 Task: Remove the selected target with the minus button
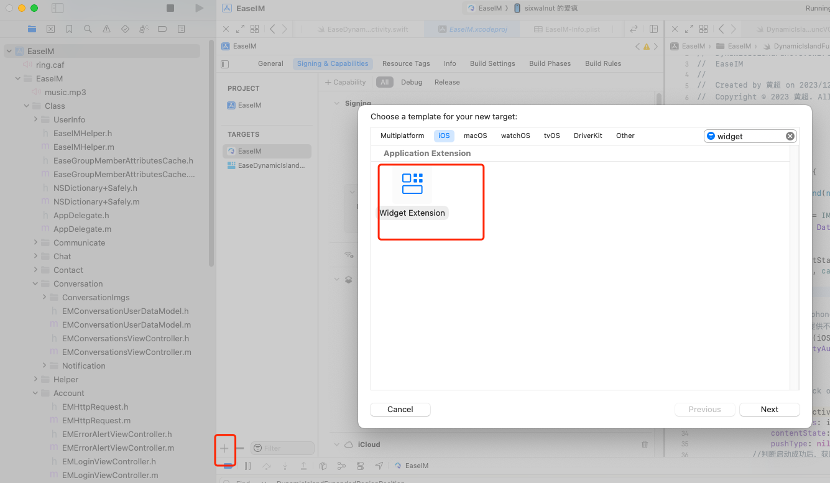[x=240, y=449]
